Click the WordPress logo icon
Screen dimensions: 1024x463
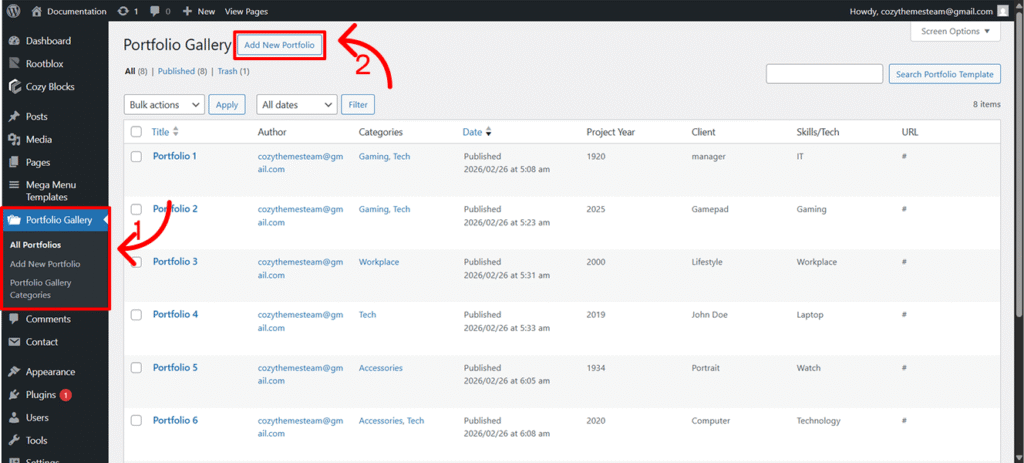tap(14, 11)
